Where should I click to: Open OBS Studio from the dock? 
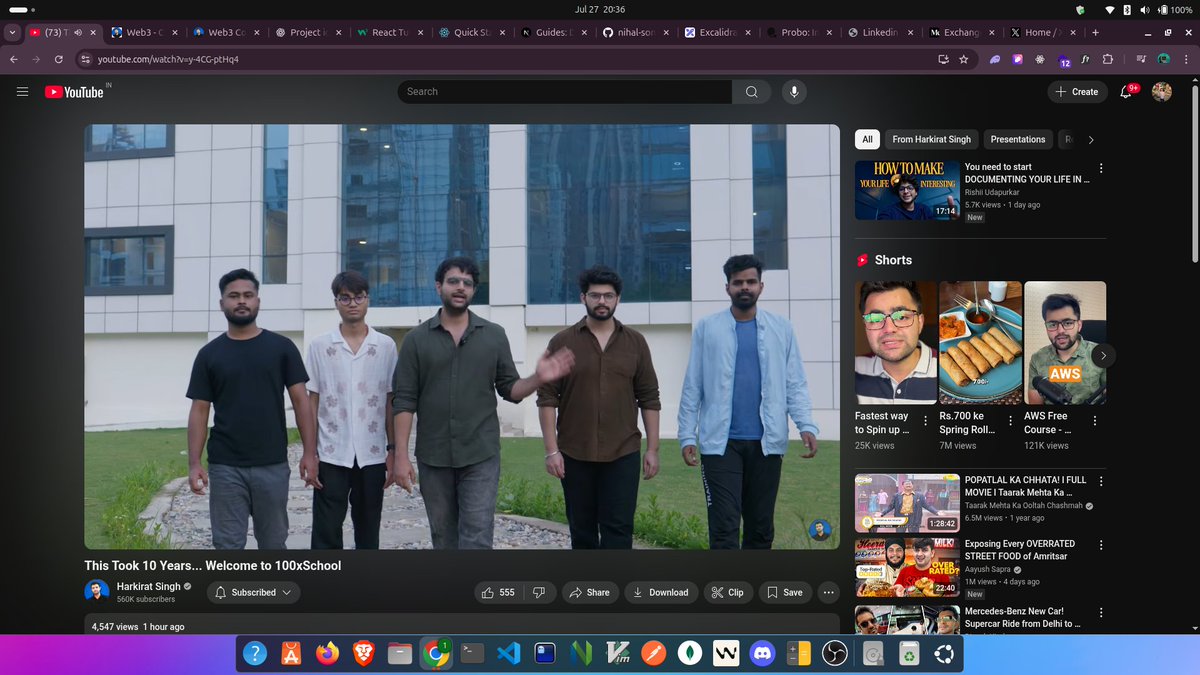pos(834,653)
